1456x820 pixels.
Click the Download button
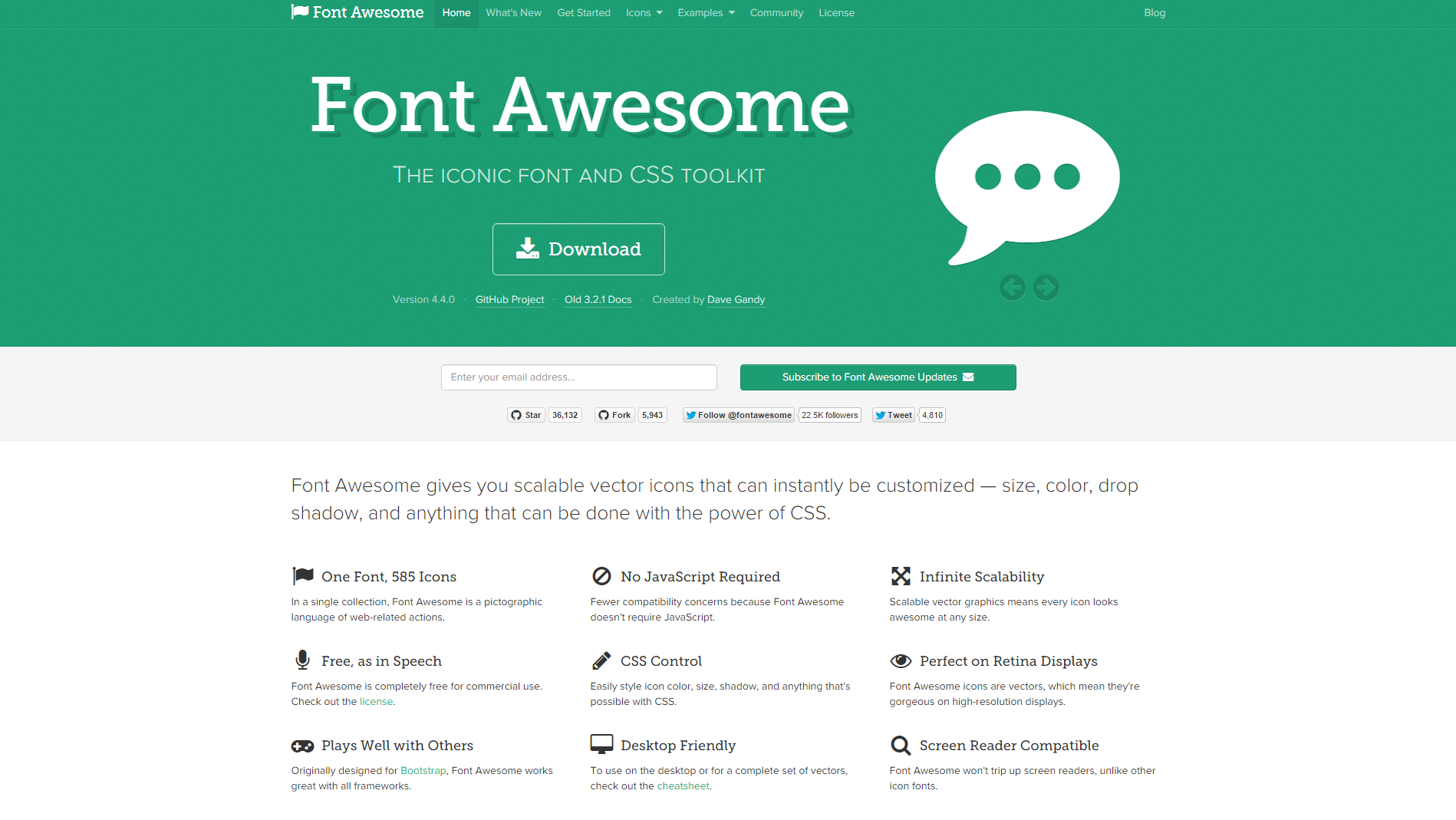(x=578, y=249)
